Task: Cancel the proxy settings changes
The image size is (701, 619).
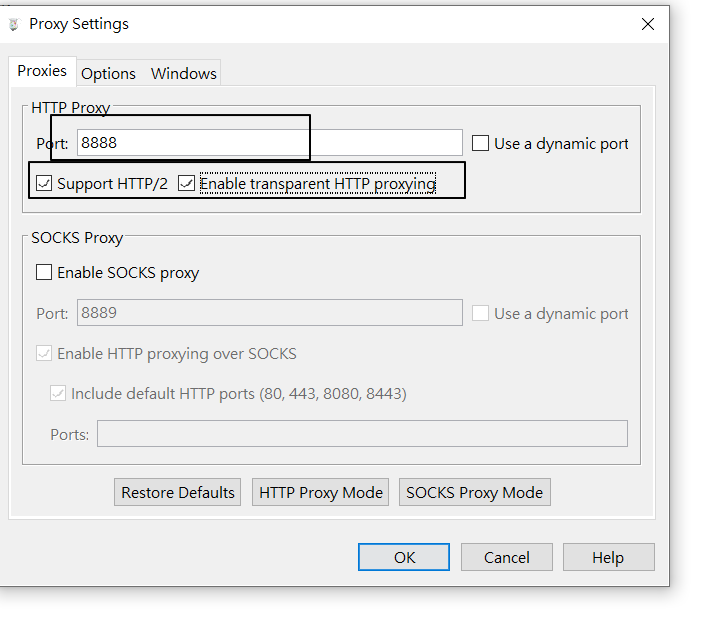Action: coord(507,557)
